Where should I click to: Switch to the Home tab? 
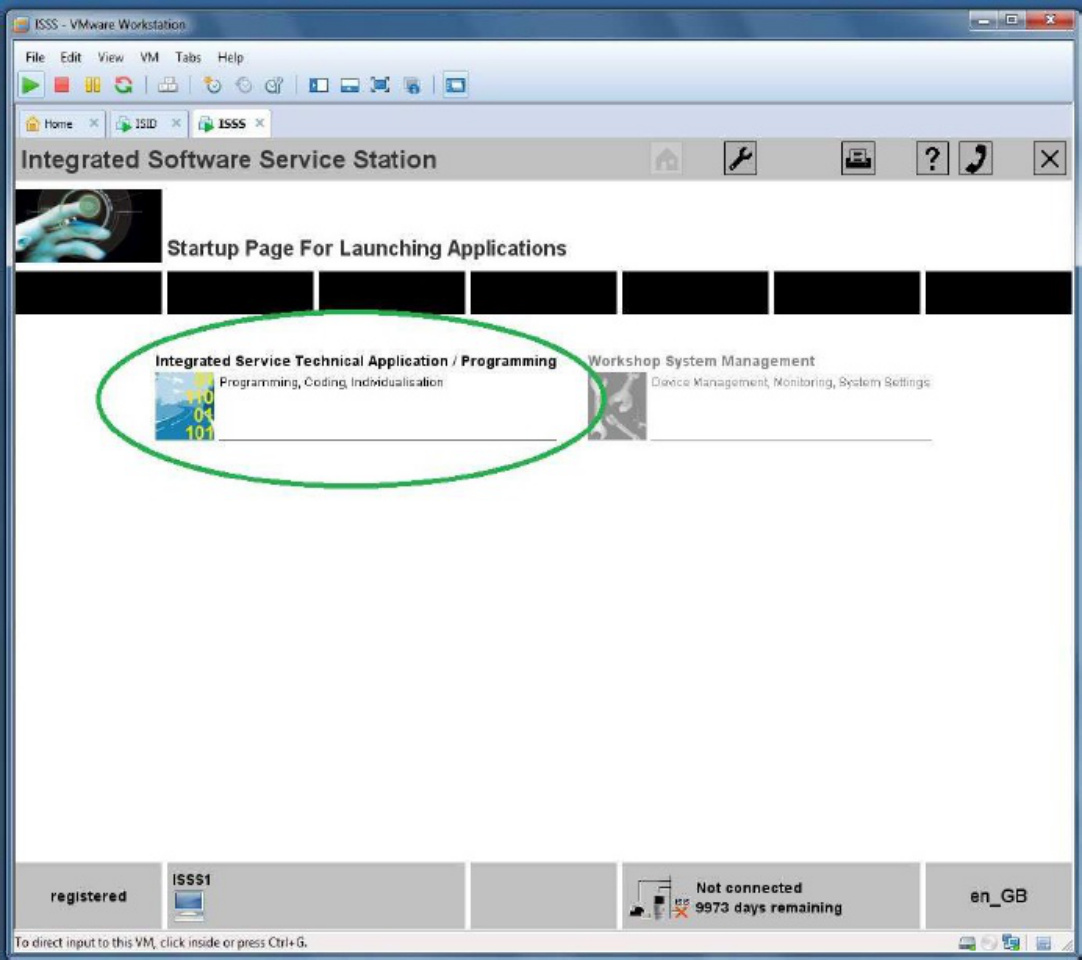pos(58,124)
